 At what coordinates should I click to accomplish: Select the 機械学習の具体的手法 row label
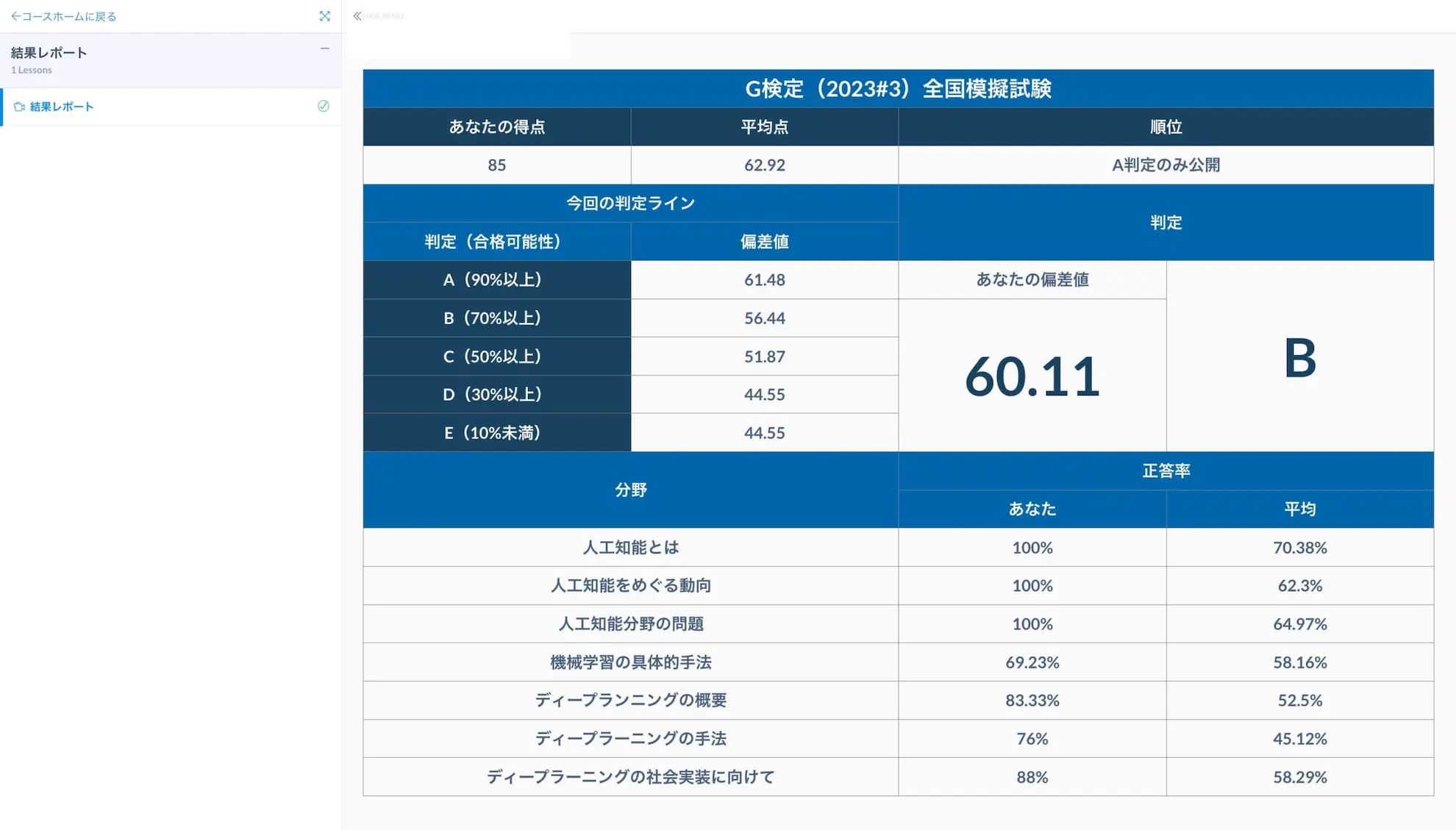point(631,662)
